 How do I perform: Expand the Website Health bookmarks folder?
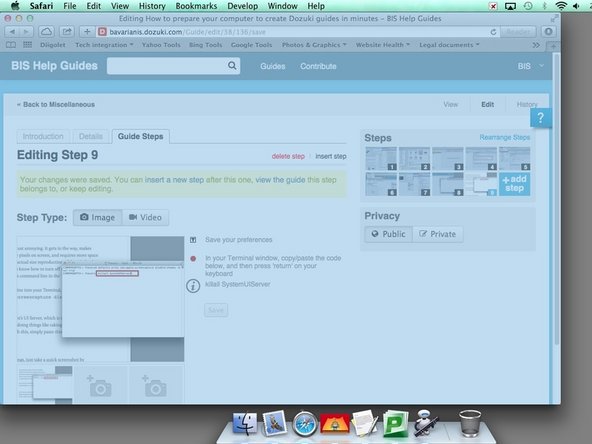(382, 45)
